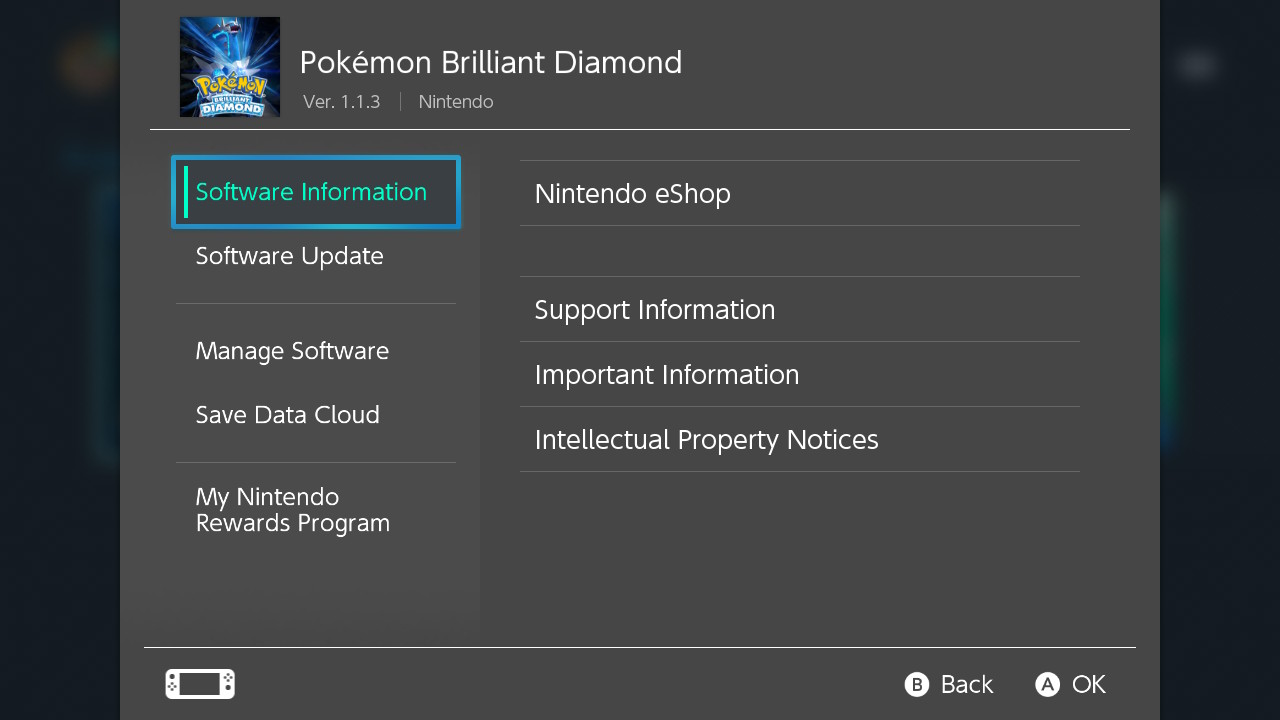Open the Software Update section
This screenshot has width=1280, height=720.
coord(316,256)
